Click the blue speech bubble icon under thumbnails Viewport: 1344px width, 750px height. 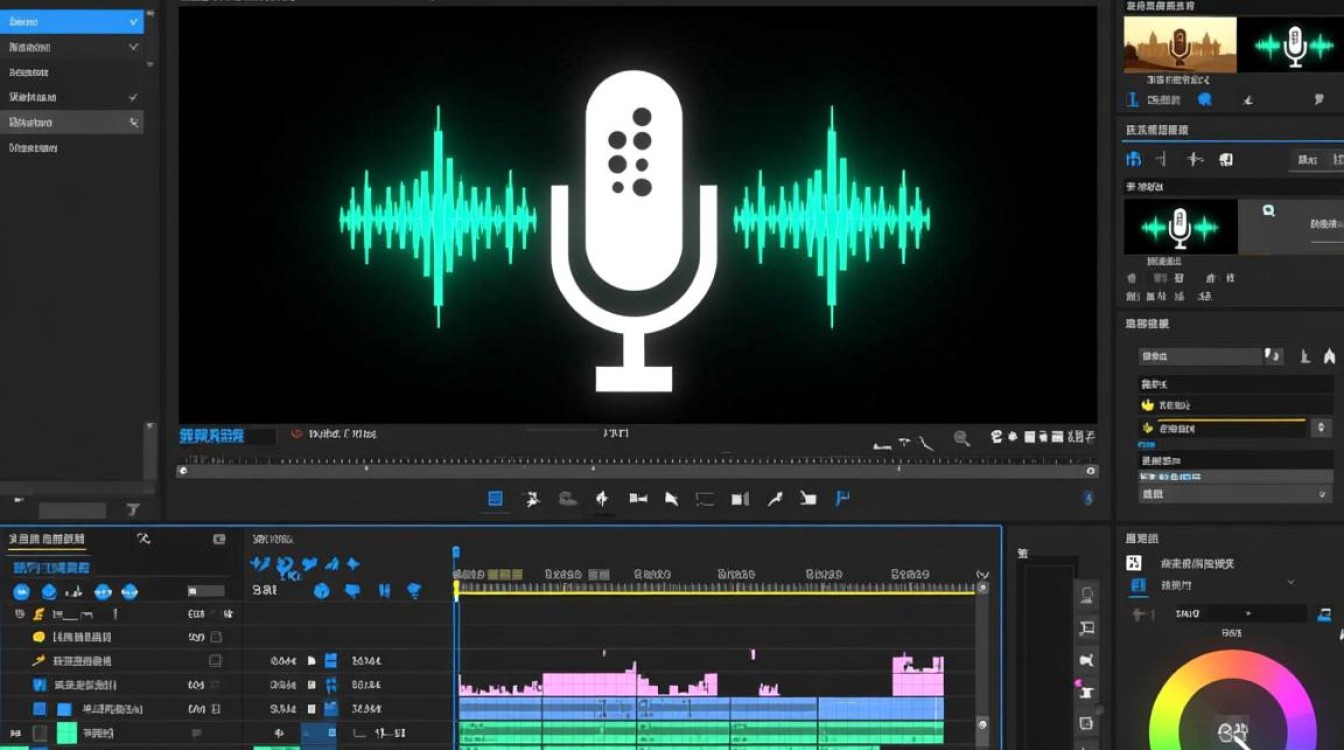tap(1205, 99)
